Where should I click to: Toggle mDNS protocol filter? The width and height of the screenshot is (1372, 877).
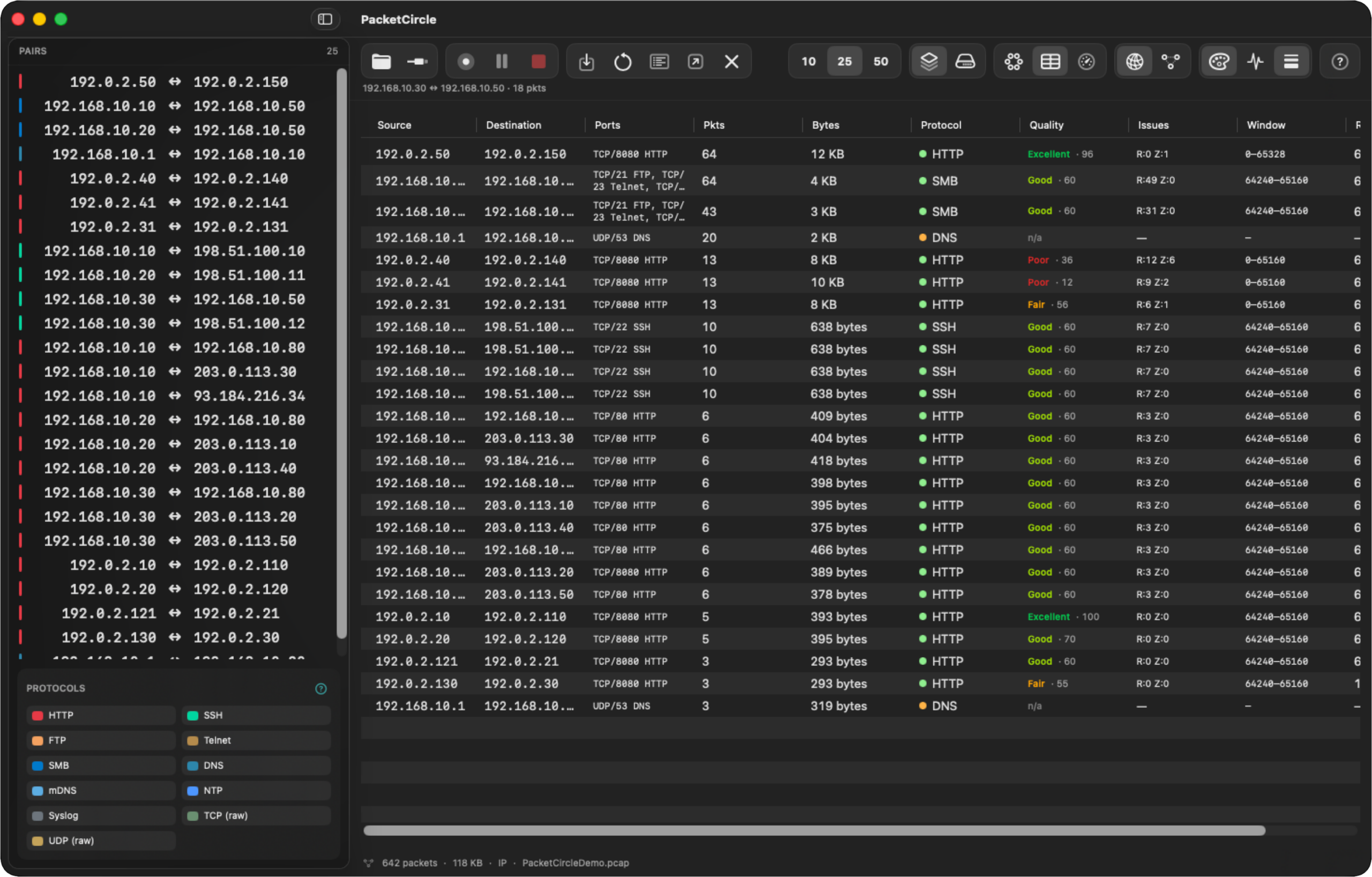[x=101, y=790]
